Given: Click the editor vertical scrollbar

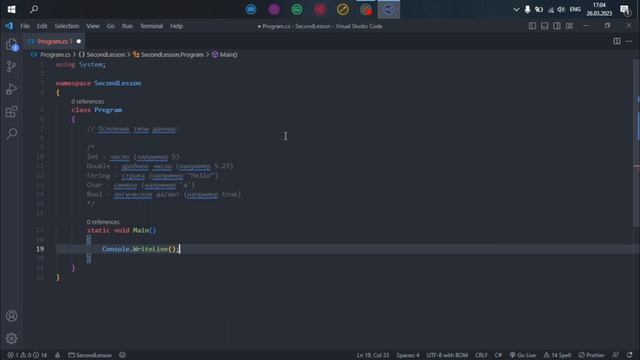Looking at the screenshot, I should click(x=637, y=143).
